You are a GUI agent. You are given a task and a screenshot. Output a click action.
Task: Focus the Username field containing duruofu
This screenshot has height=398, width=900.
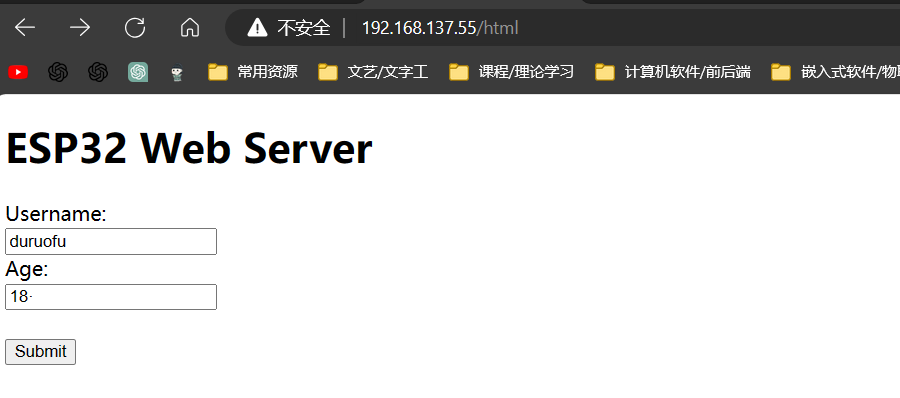pyautogui.click(x=111, y=241)
